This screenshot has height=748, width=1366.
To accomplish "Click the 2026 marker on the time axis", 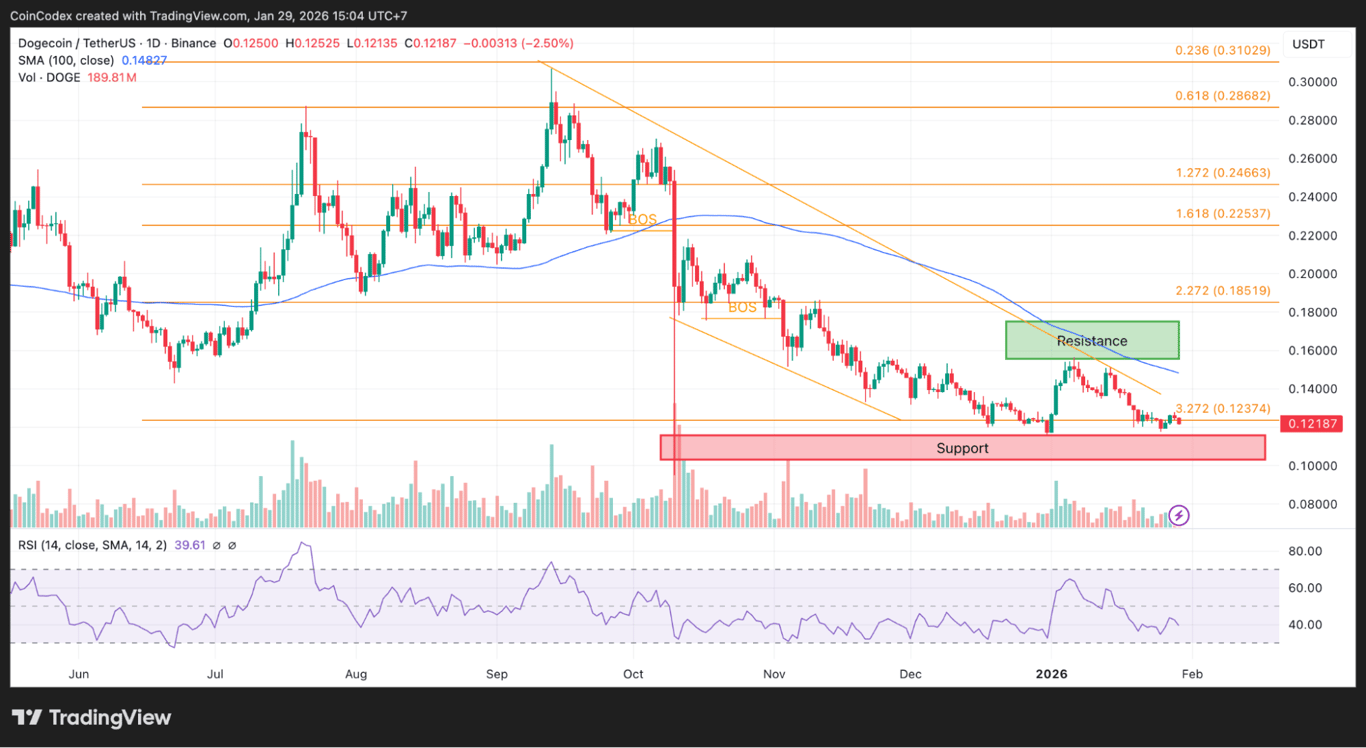I will (x=1051, y=674).
